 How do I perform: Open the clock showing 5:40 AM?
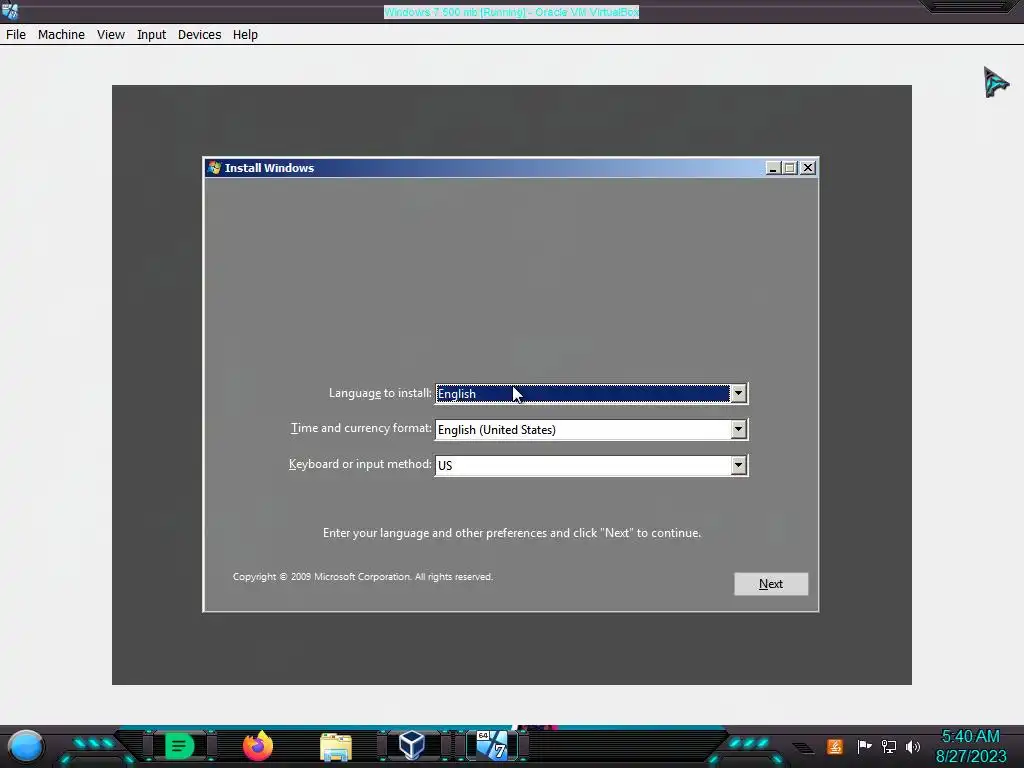pos(970,746)
